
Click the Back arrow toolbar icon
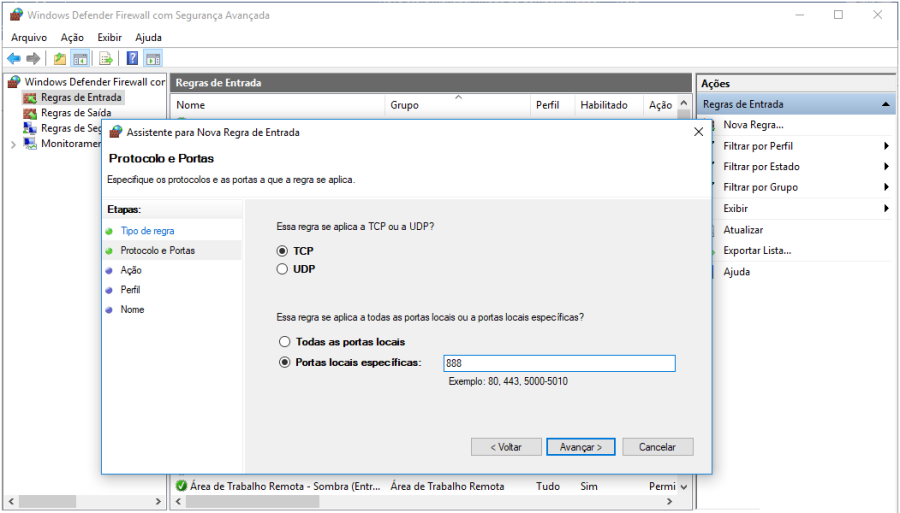click(14, 59)
